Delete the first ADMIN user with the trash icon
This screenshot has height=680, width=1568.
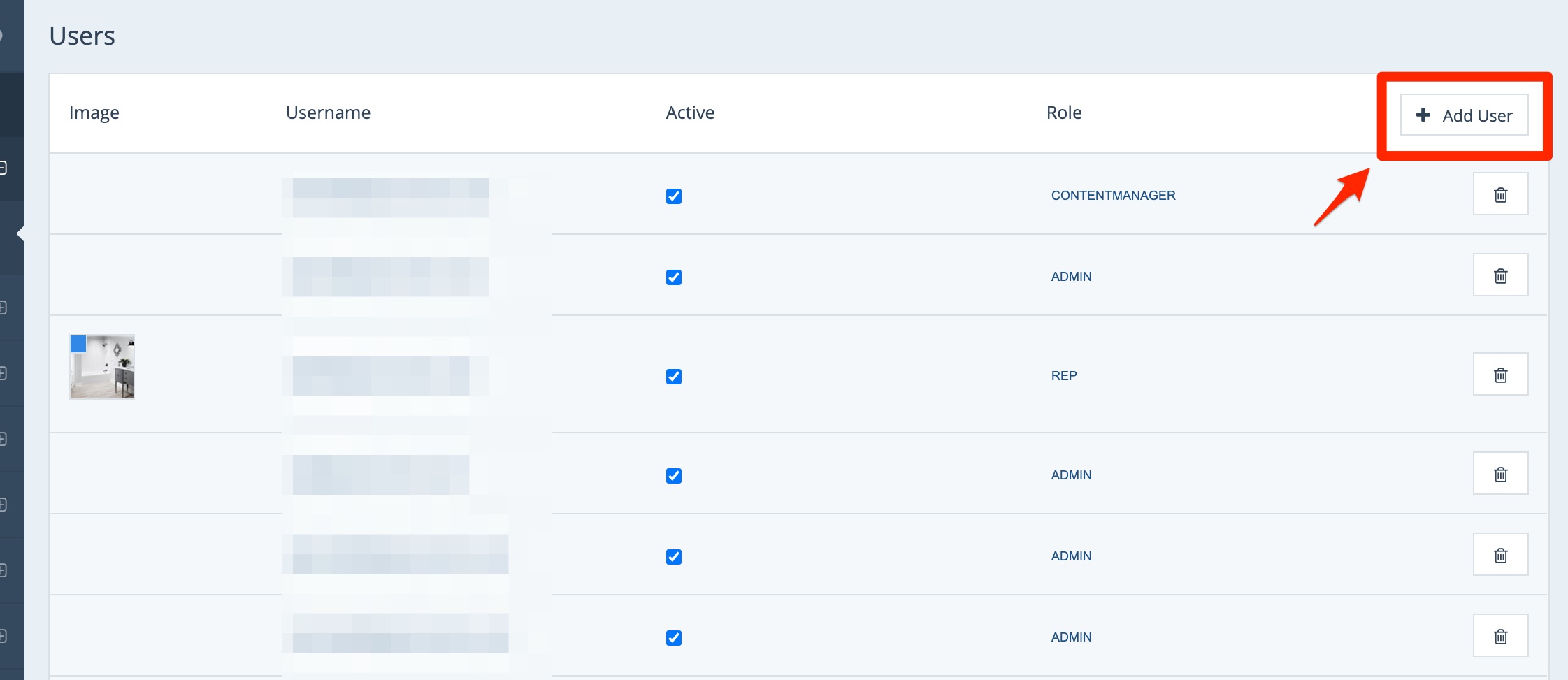point(1500,275)
